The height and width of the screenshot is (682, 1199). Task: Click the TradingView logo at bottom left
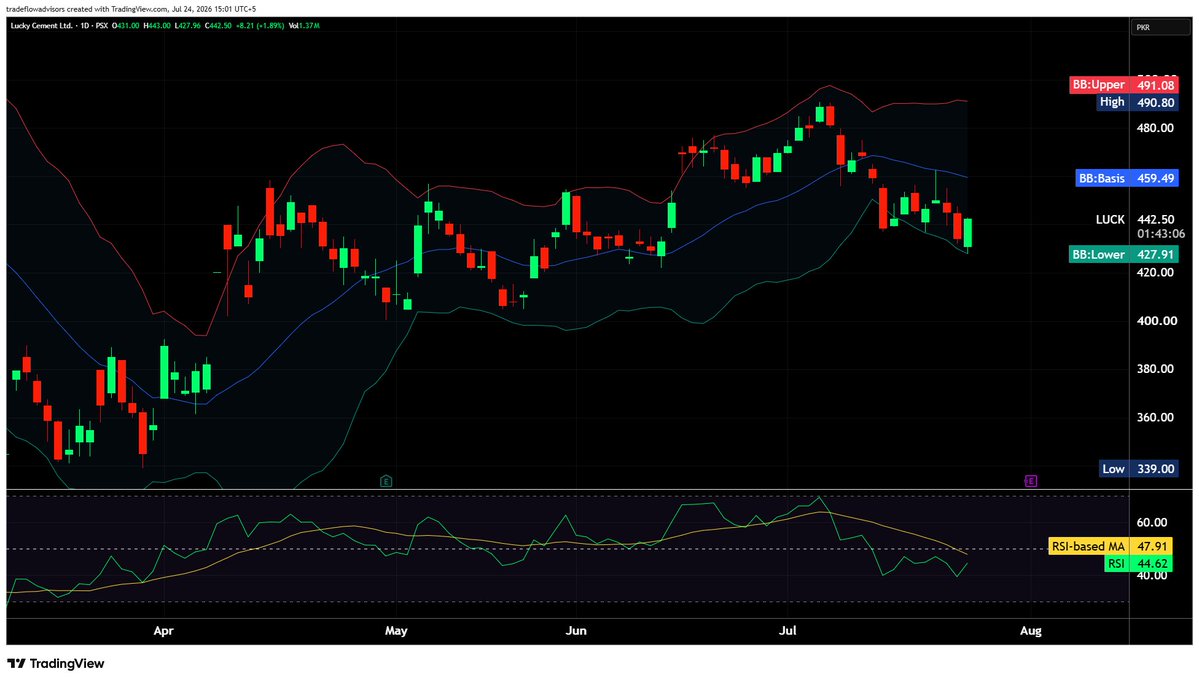pyautogui.click(x=56, y=664)
